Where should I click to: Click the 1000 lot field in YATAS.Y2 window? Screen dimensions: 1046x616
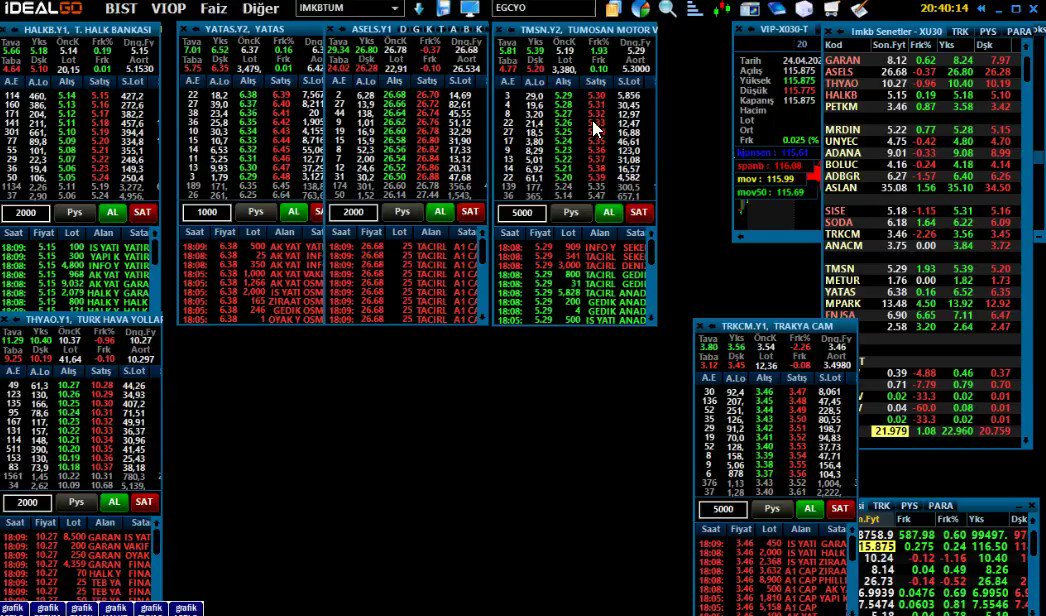(x=207, y=212)
